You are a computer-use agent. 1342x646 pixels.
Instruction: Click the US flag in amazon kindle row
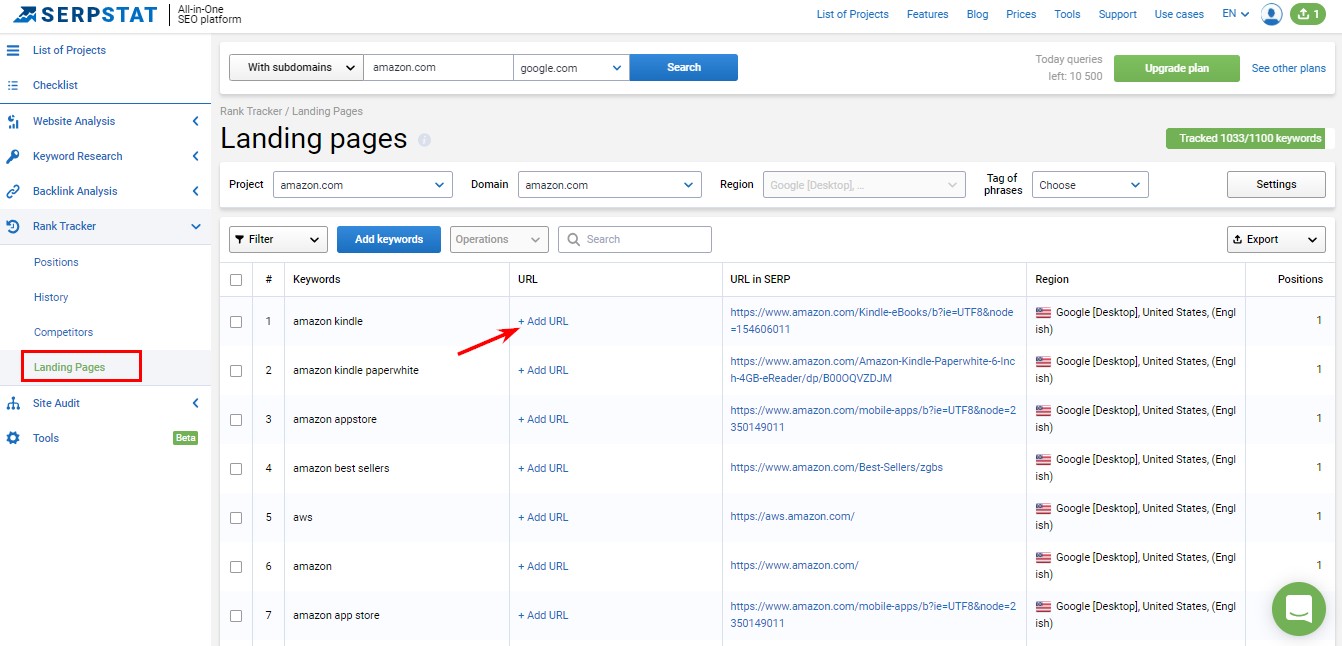coord(1043,312)
